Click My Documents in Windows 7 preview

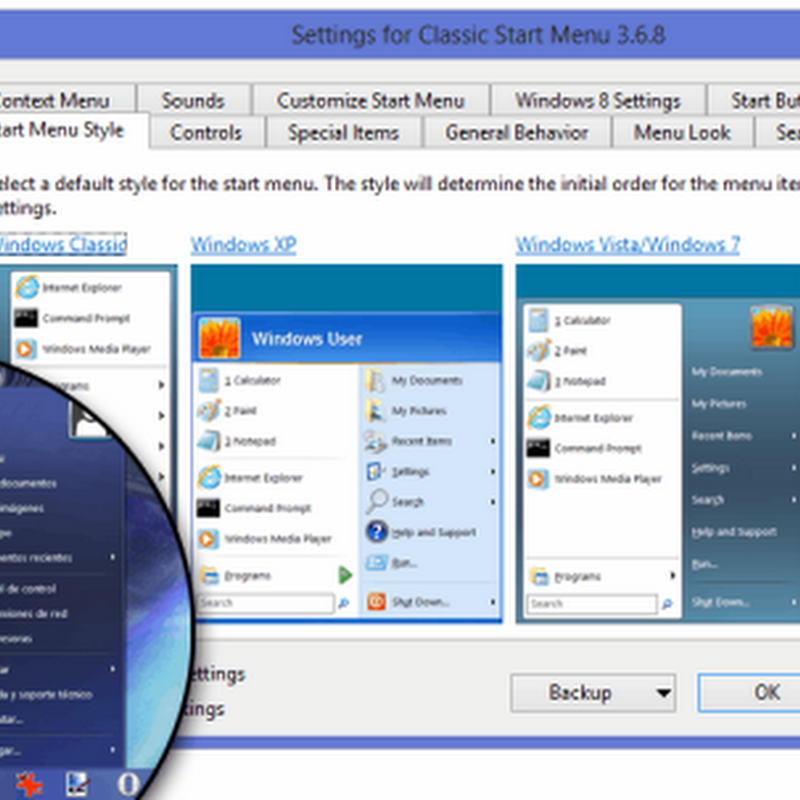[727, 372]
